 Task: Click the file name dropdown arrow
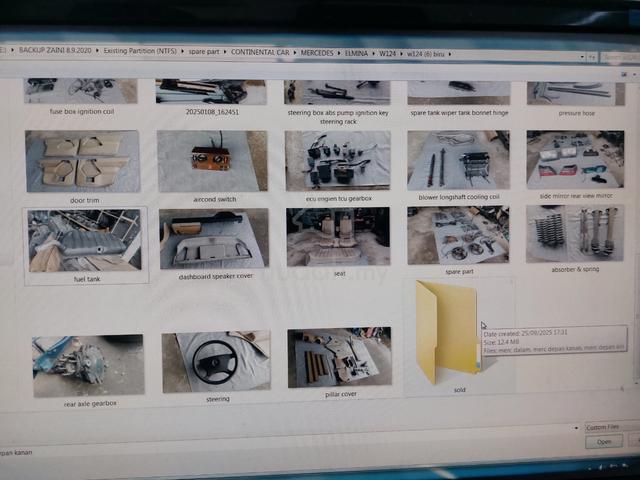click(576, 428)
